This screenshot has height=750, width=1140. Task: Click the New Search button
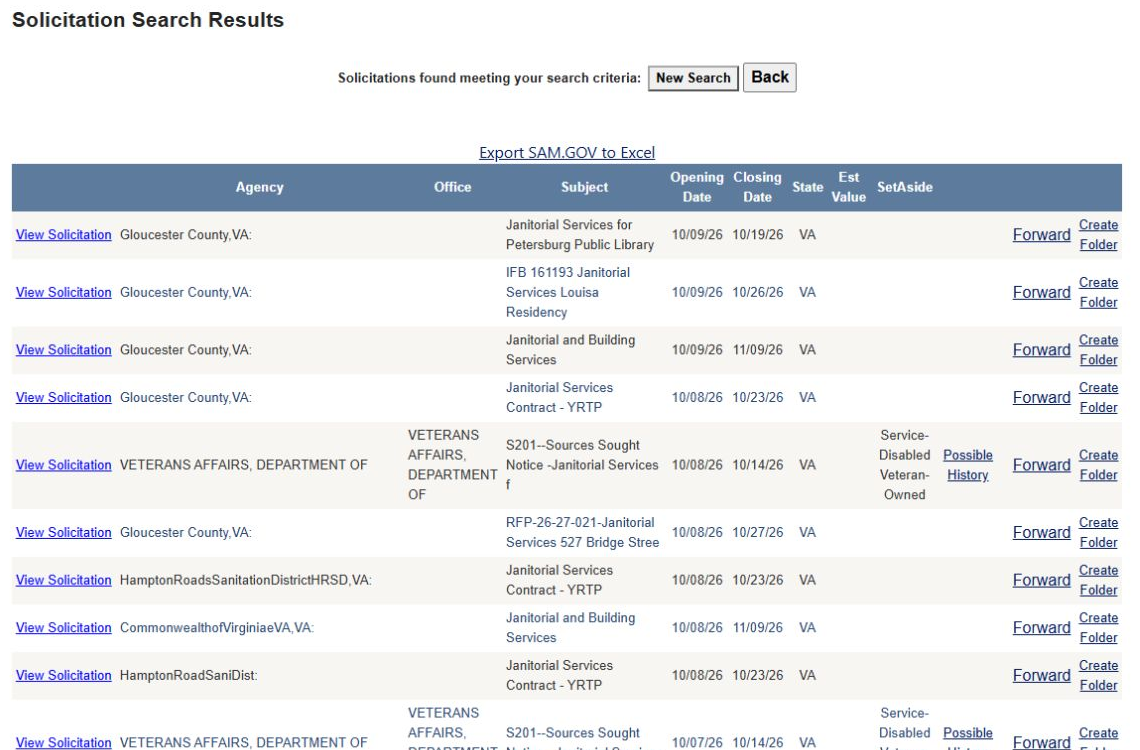click(x=693, y=78)
